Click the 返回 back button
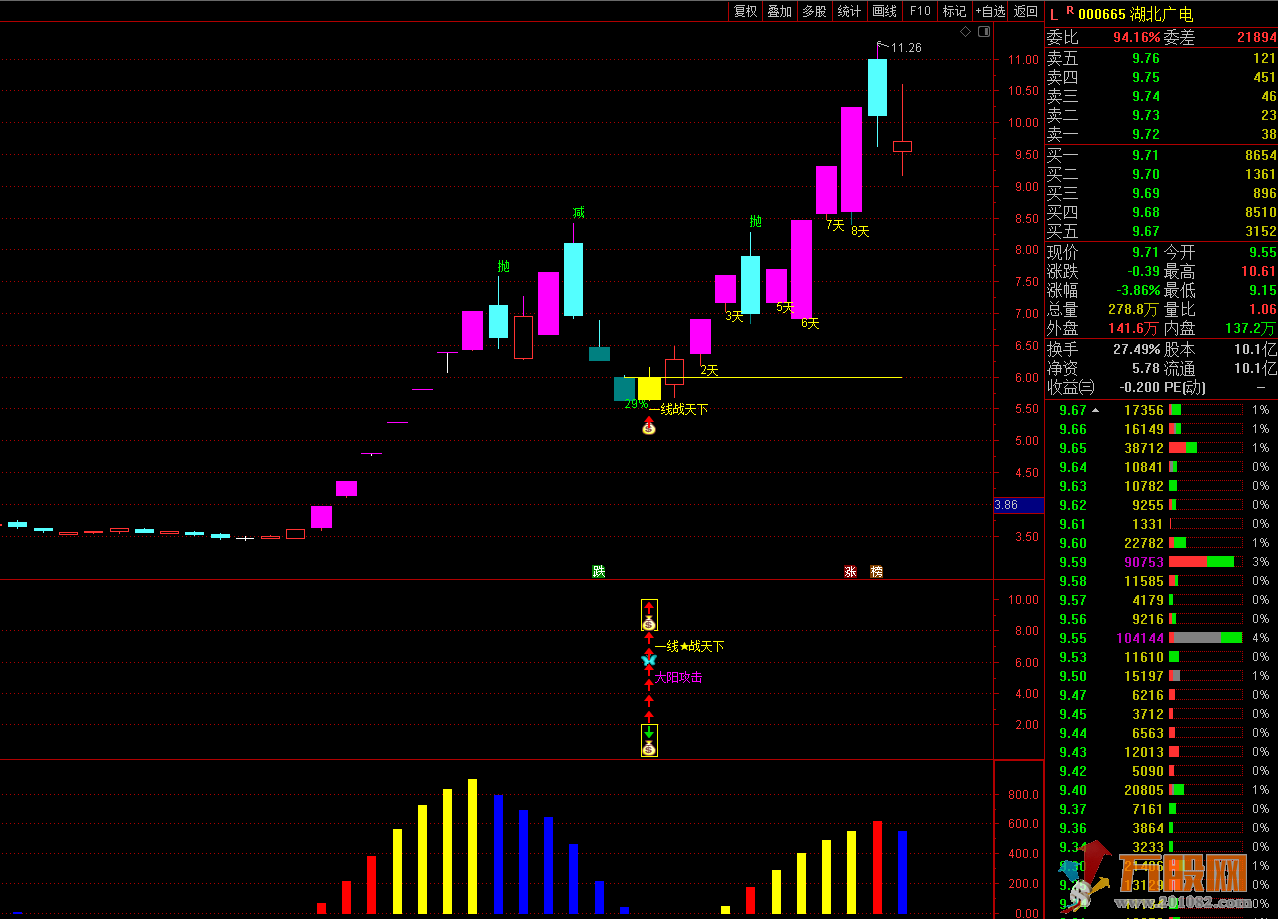The height and width of the screenshot is (919, 1278). point(1026,11)
